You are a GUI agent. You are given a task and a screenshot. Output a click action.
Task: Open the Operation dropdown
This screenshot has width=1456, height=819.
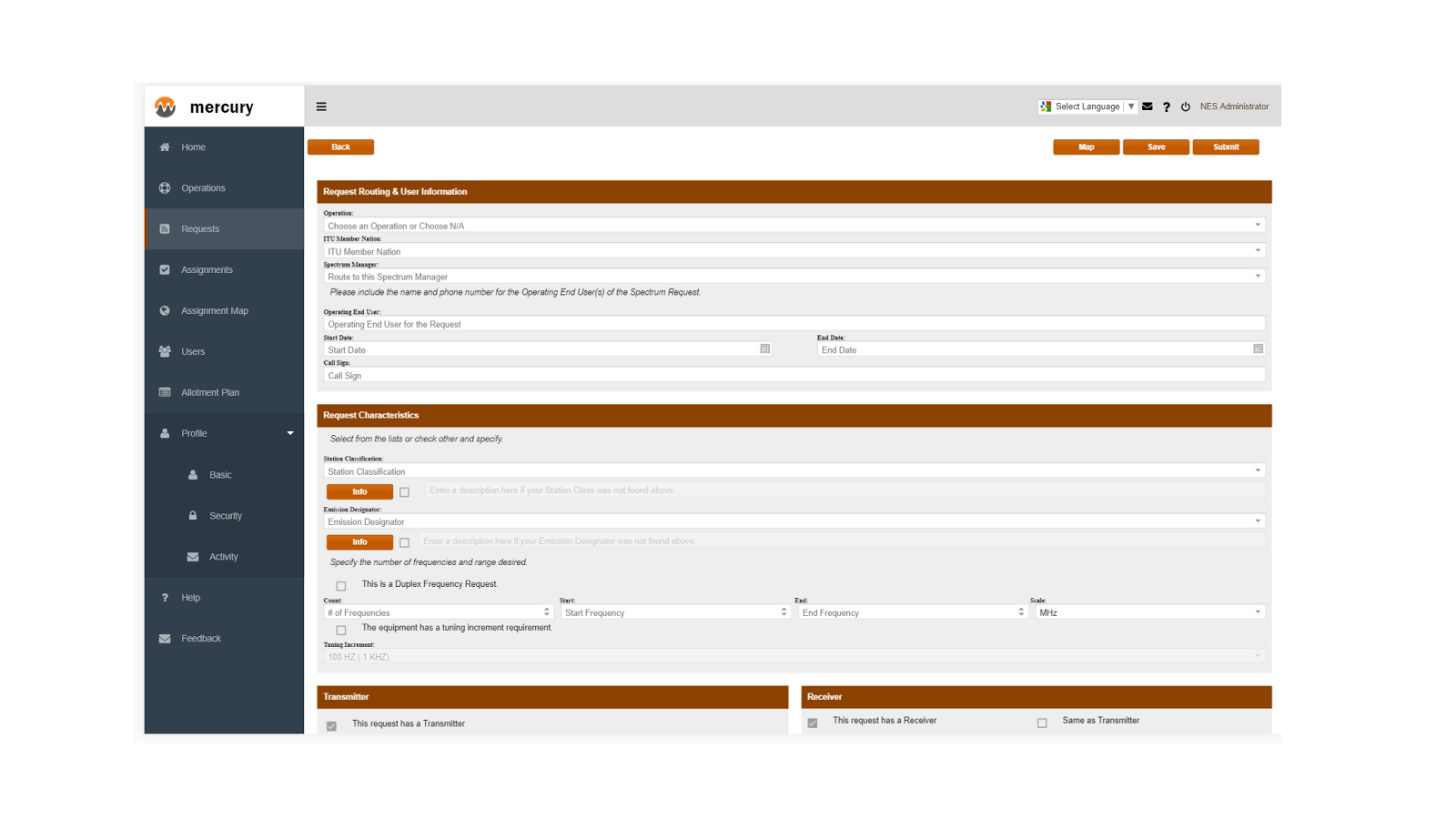click(794, 225)
